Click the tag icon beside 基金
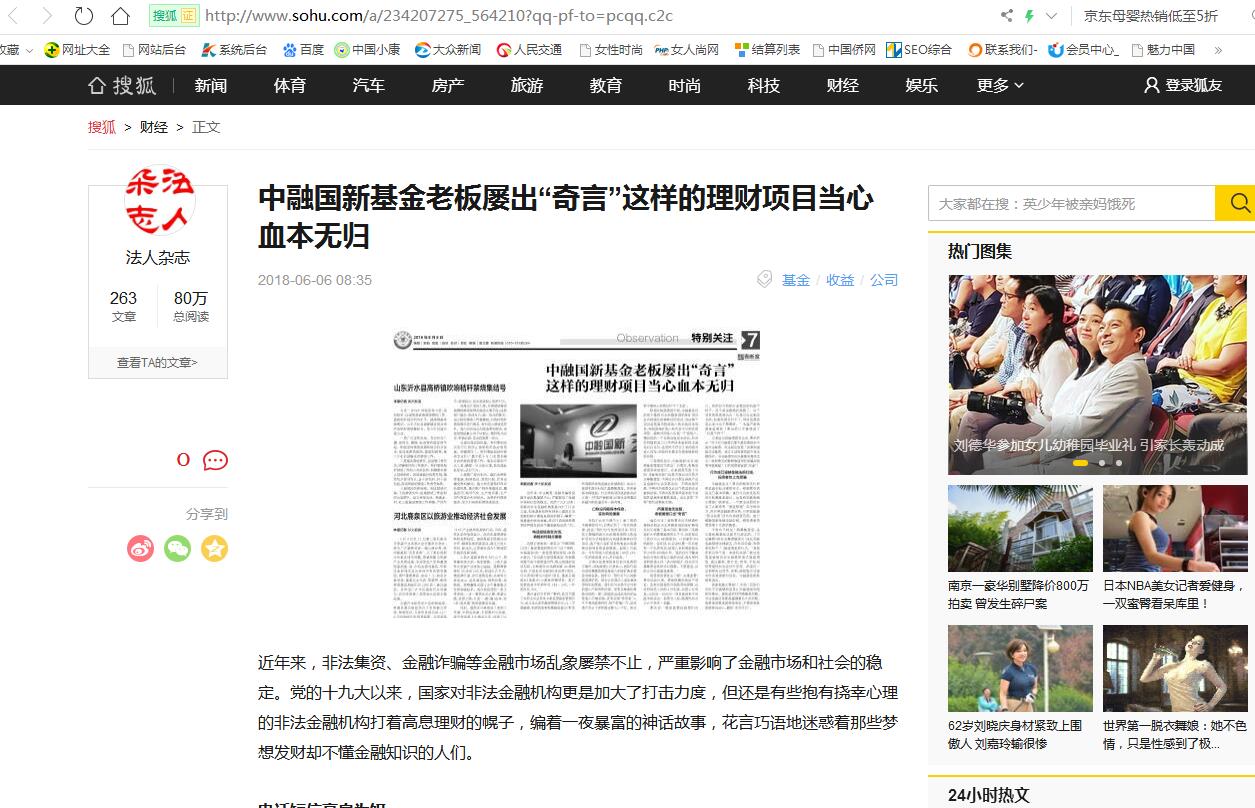1255x808 pixels. pyautogui.click(x=765, y=279)
